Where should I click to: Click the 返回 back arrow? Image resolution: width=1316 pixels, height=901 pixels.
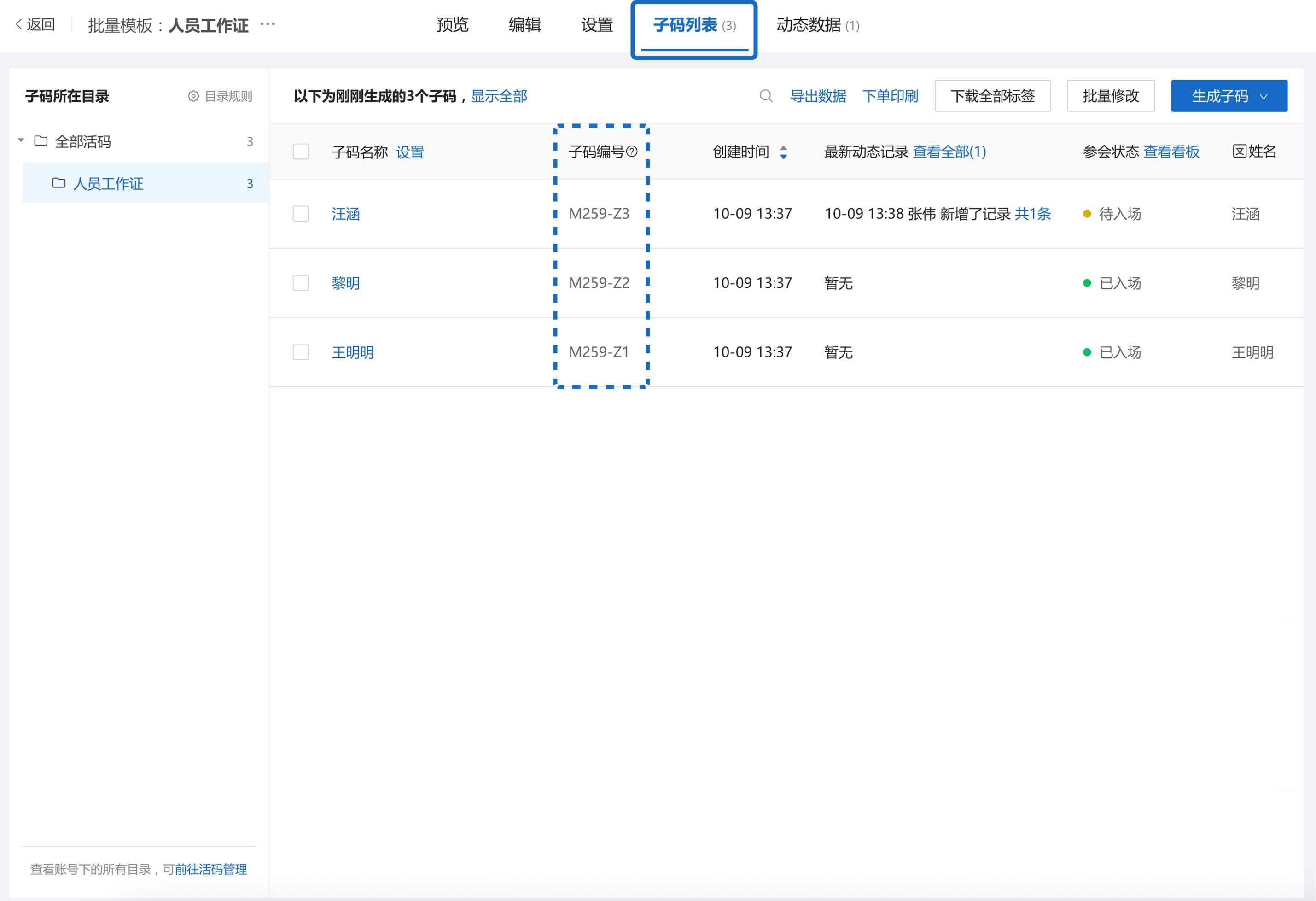pyautogui.click(x=19, y=24)
